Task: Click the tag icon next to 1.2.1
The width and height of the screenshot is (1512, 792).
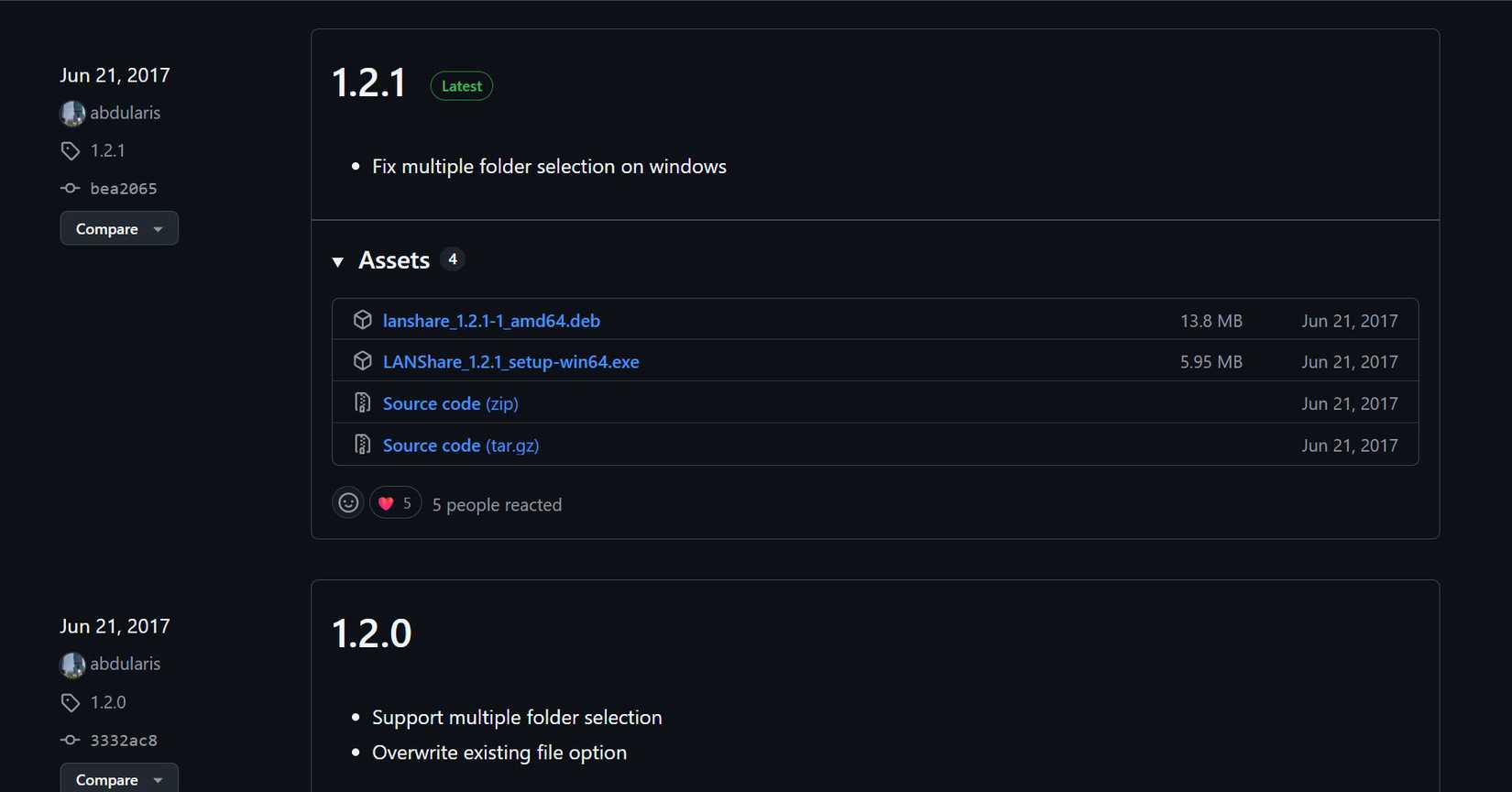Action: 71,149
